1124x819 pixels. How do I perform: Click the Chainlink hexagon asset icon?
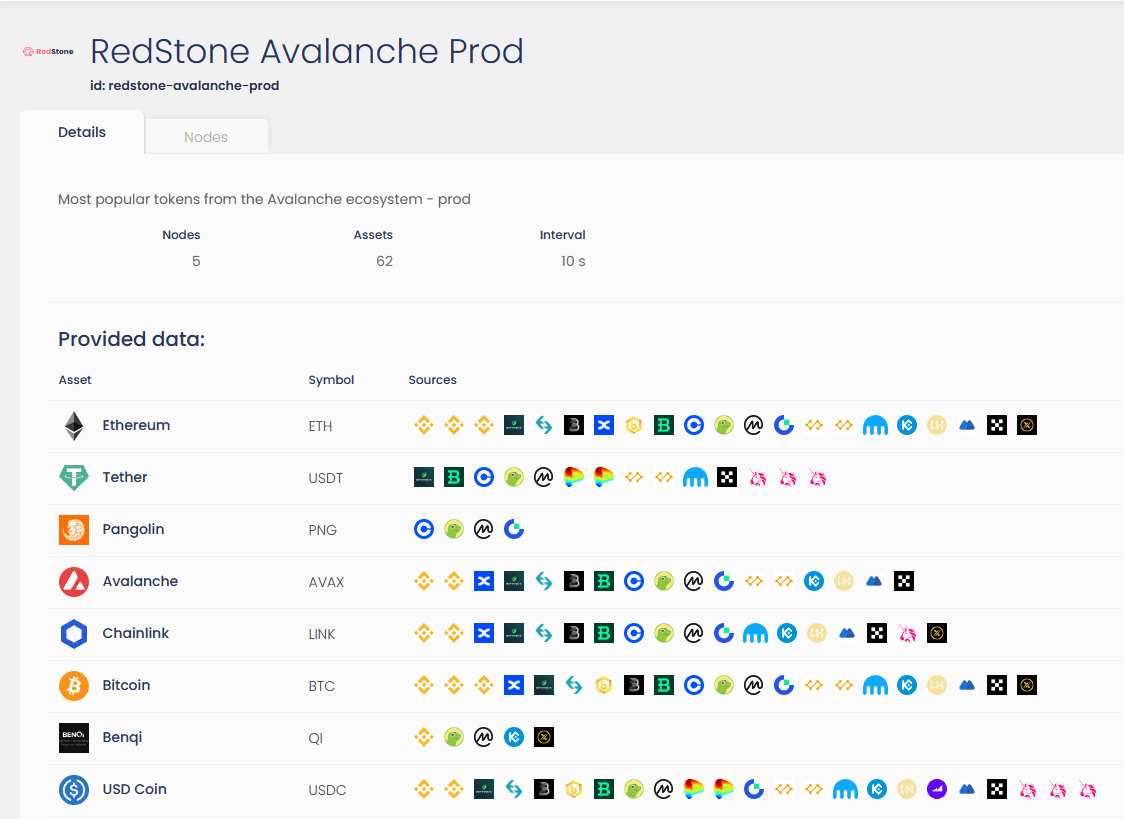pyautogui.click(x=74, y=634)
